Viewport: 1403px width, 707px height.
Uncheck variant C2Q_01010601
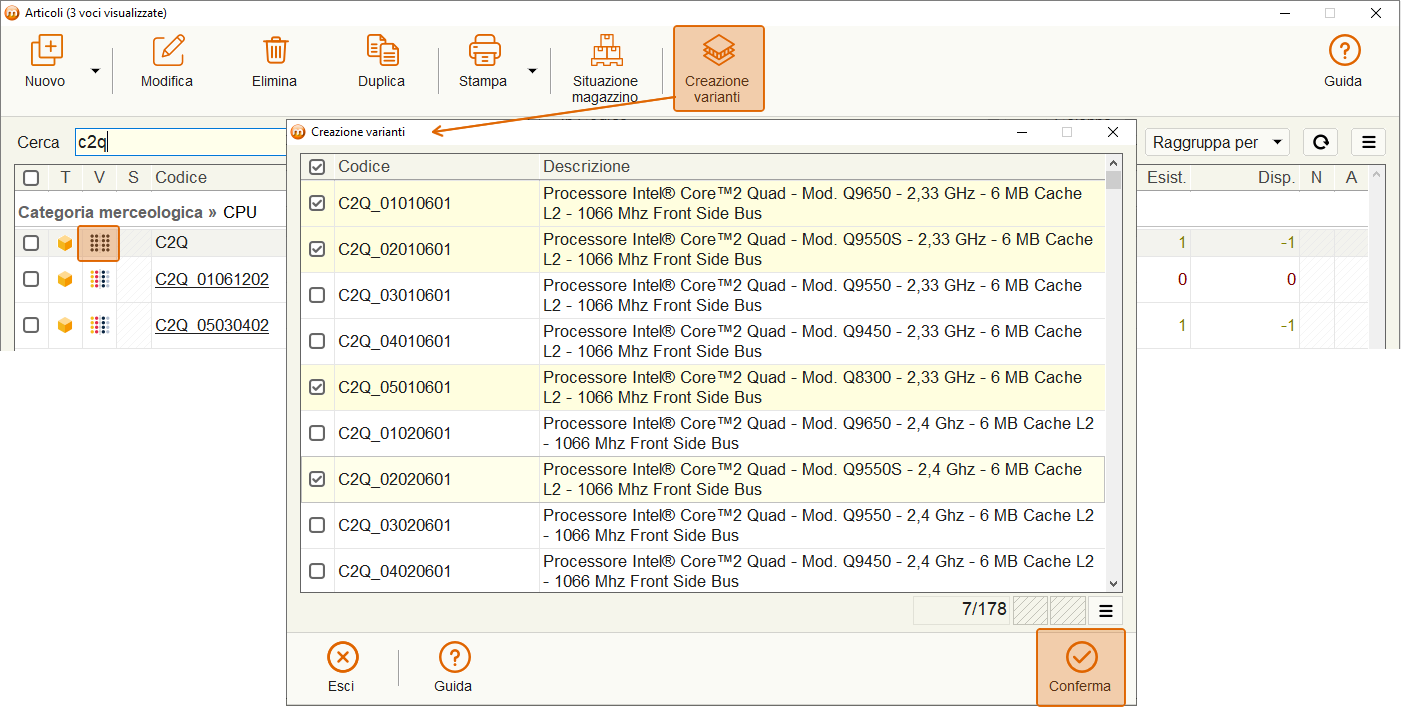coord(317,203)
